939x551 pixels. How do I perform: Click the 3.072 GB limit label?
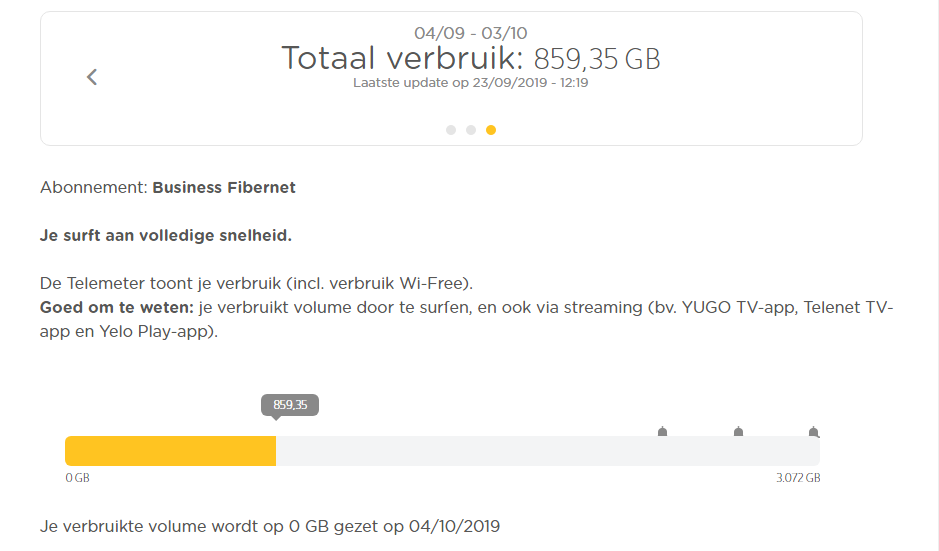(x=798, y=478)
